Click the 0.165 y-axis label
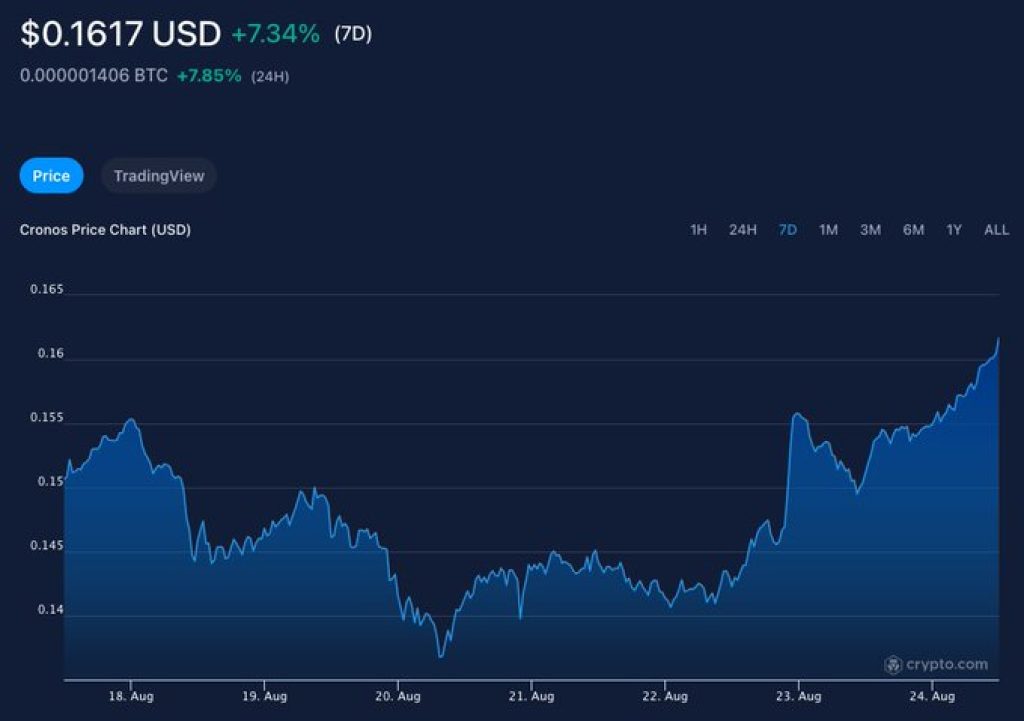This screenshot has height=721, width=1024. point(47,289)
